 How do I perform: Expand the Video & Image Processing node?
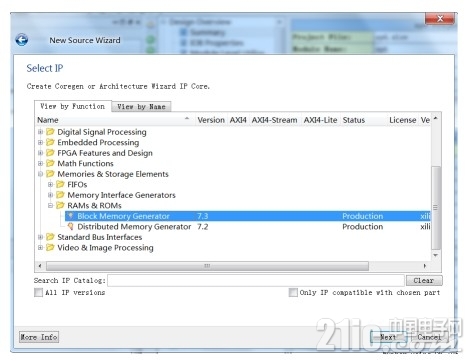coord(40,248)
